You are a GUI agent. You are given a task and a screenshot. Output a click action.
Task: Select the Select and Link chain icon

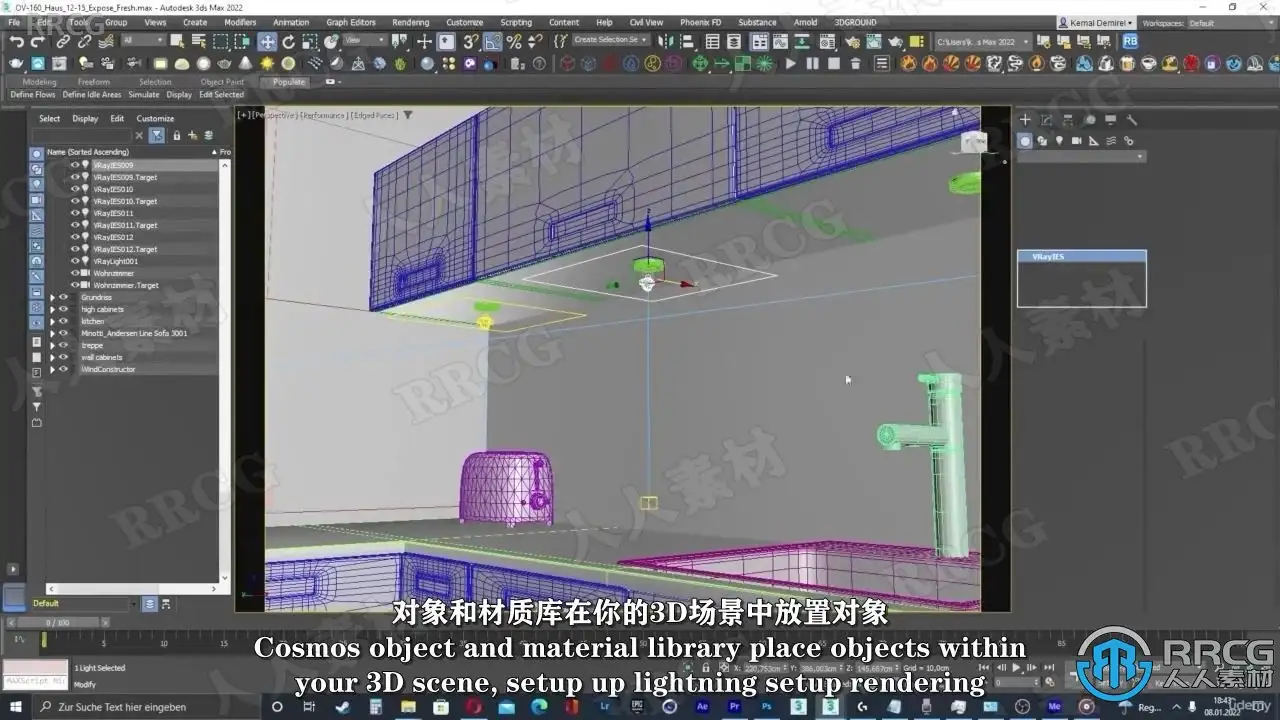[x=63, y=42]
